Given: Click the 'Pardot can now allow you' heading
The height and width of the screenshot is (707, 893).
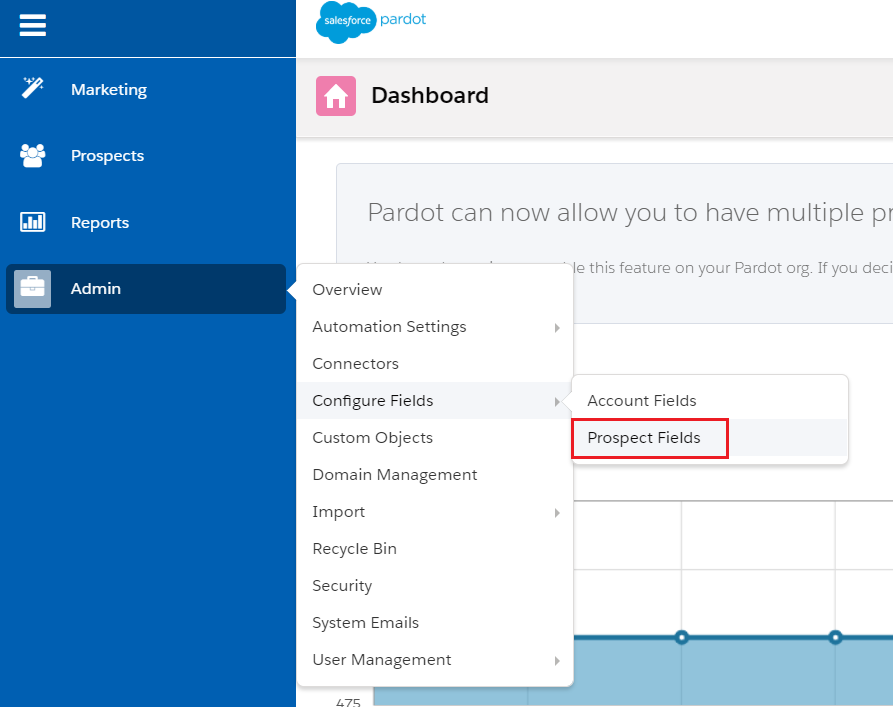Looking at the screenshot, I should point(630,212).
